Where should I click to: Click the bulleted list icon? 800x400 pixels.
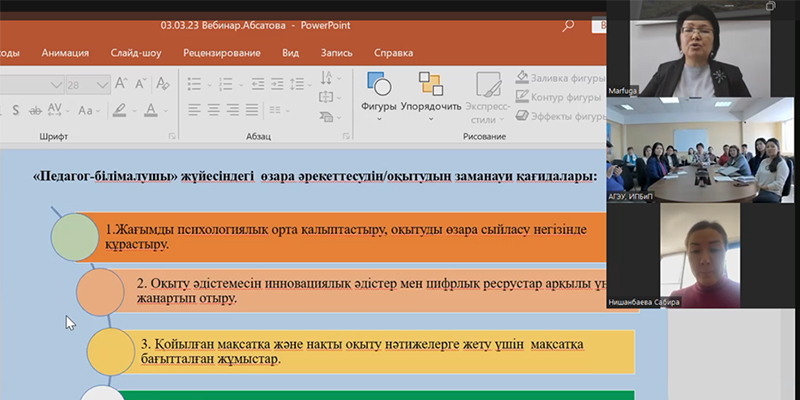coord(194,85)
